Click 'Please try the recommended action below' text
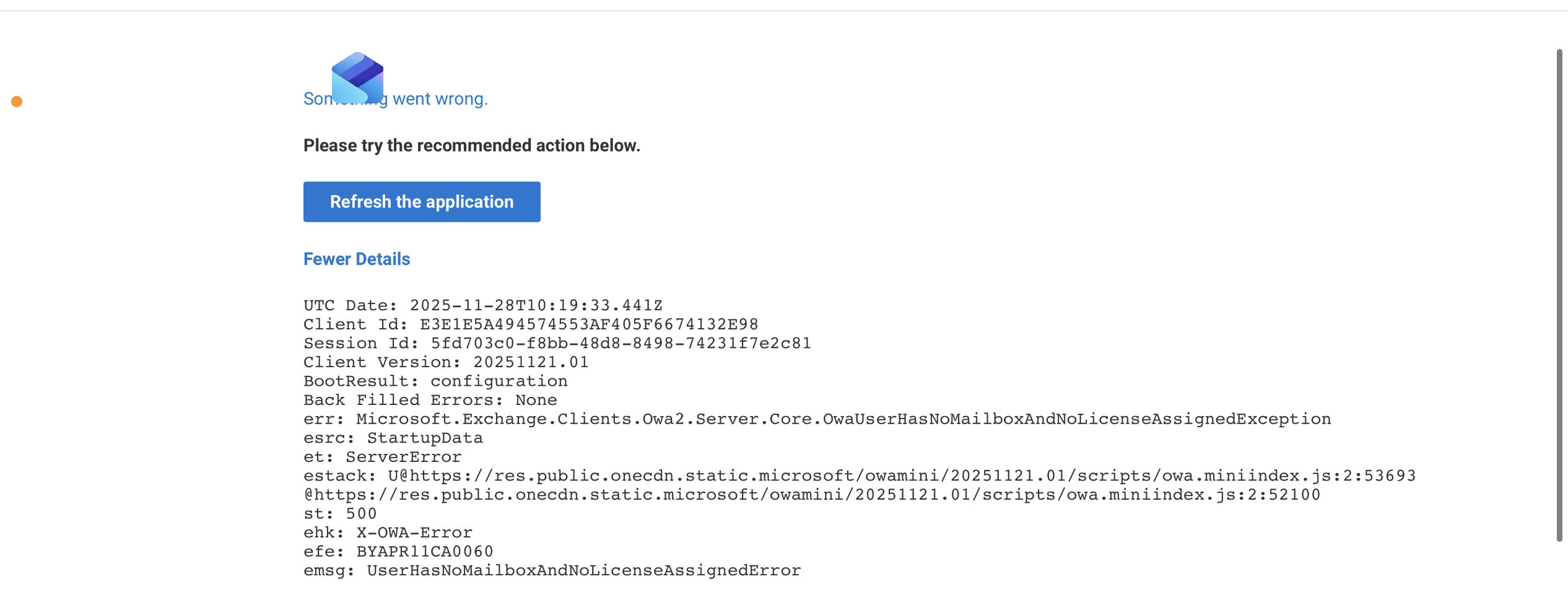Viewport: 1568px width, 600px height. 471,146
